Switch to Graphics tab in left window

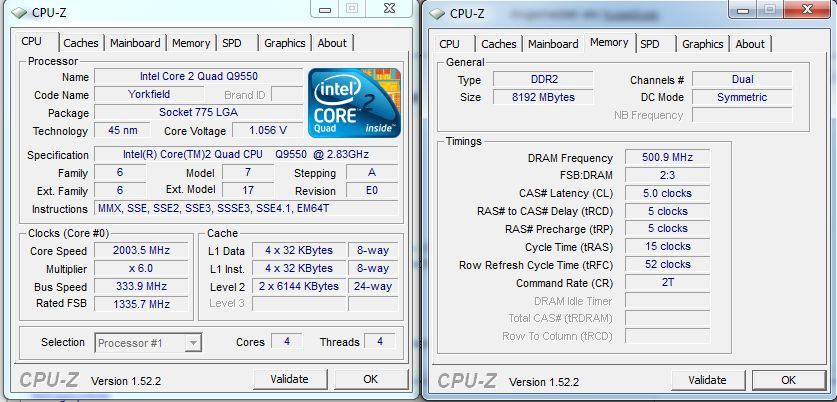tap(285, 43)
